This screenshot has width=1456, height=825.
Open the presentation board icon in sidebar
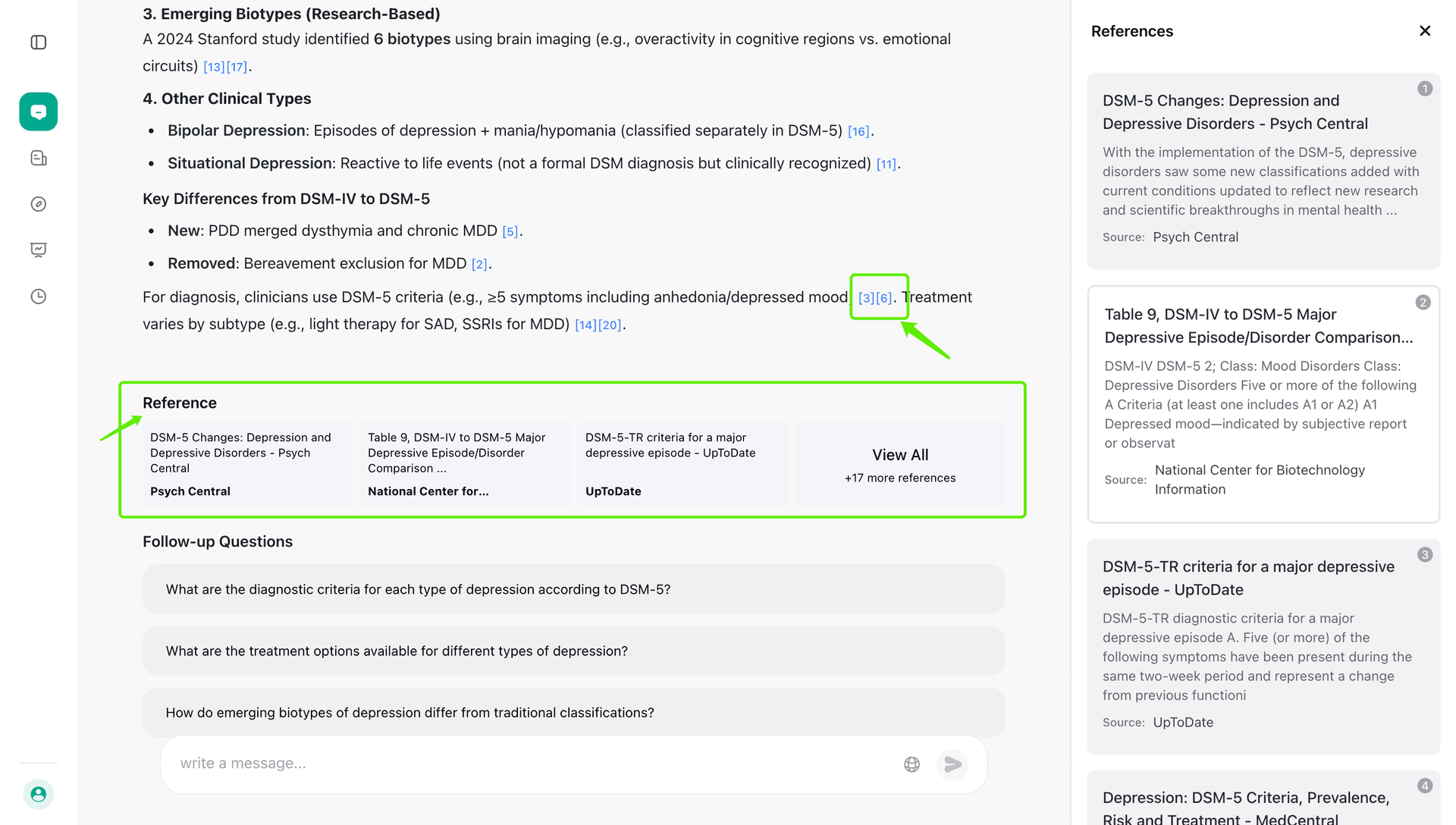38,249
